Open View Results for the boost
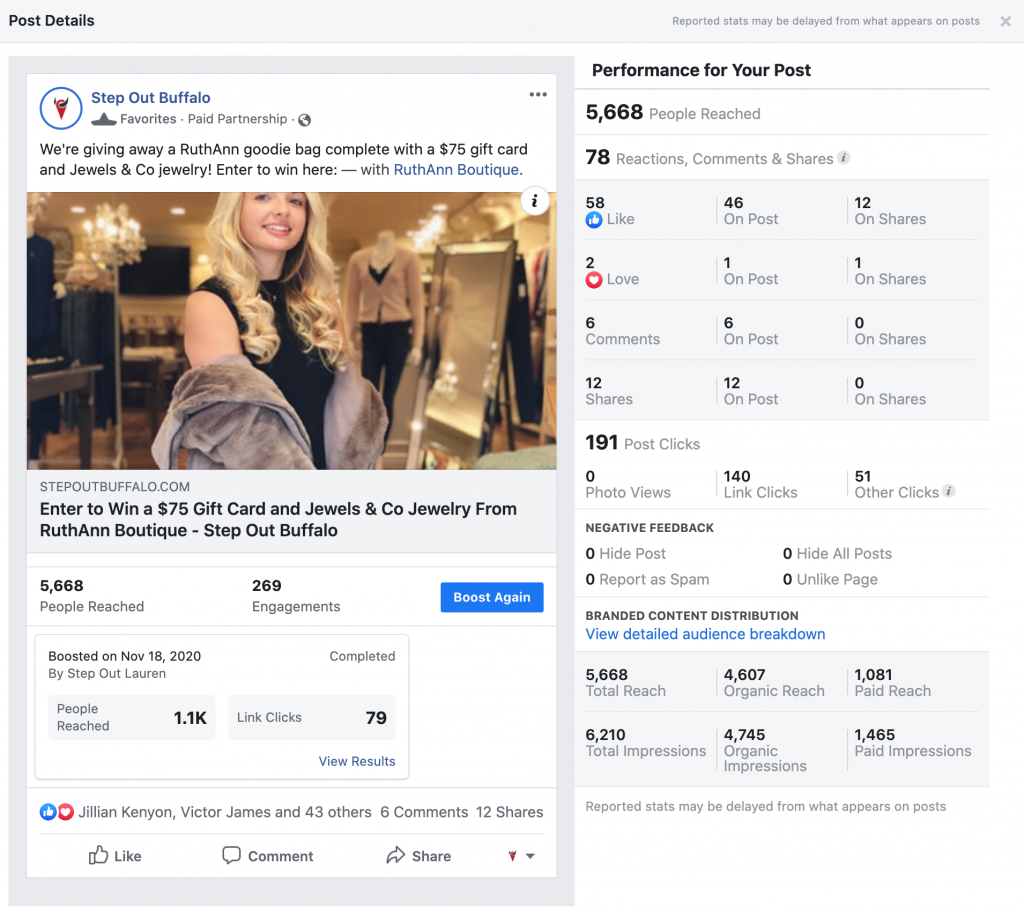 [357, 761]
